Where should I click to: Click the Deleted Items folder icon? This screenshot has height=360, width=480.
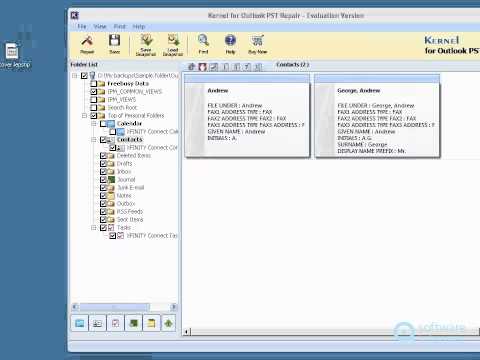[x=111, y=156]
